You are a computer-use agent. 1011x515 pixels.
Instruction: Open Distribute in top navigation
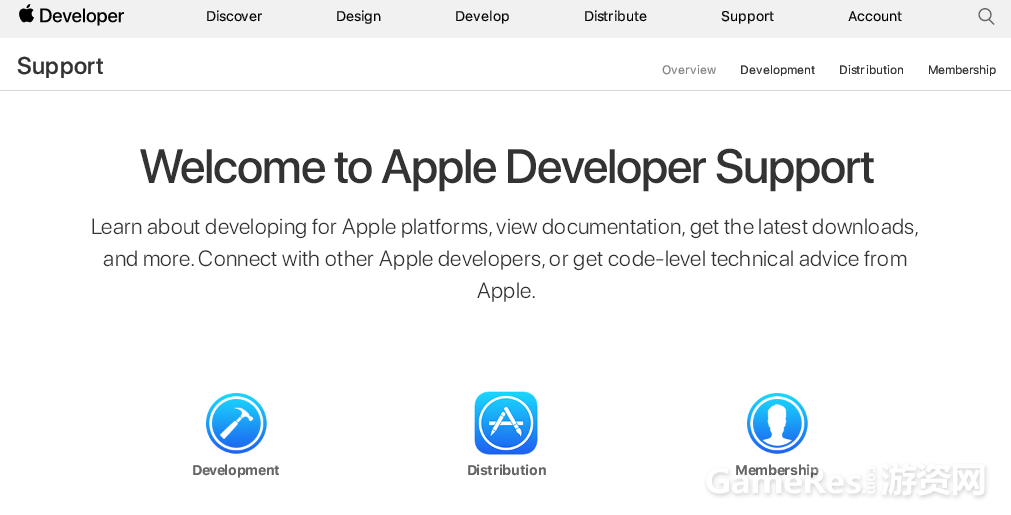point(615,16)
